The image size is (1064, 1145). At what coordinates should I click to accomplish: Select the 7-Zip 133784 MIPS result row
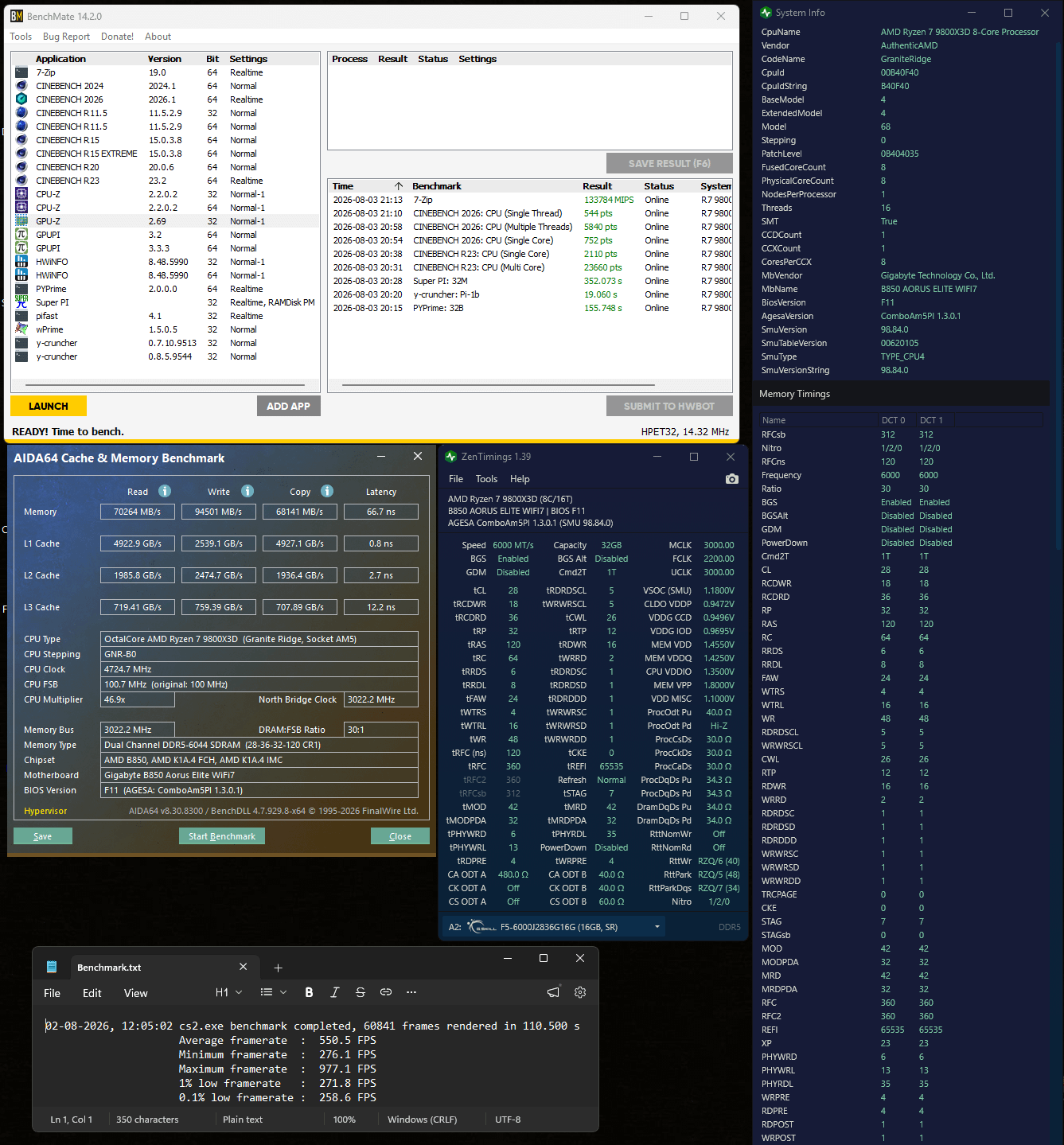pyautogui.click(x=530, y=200)
